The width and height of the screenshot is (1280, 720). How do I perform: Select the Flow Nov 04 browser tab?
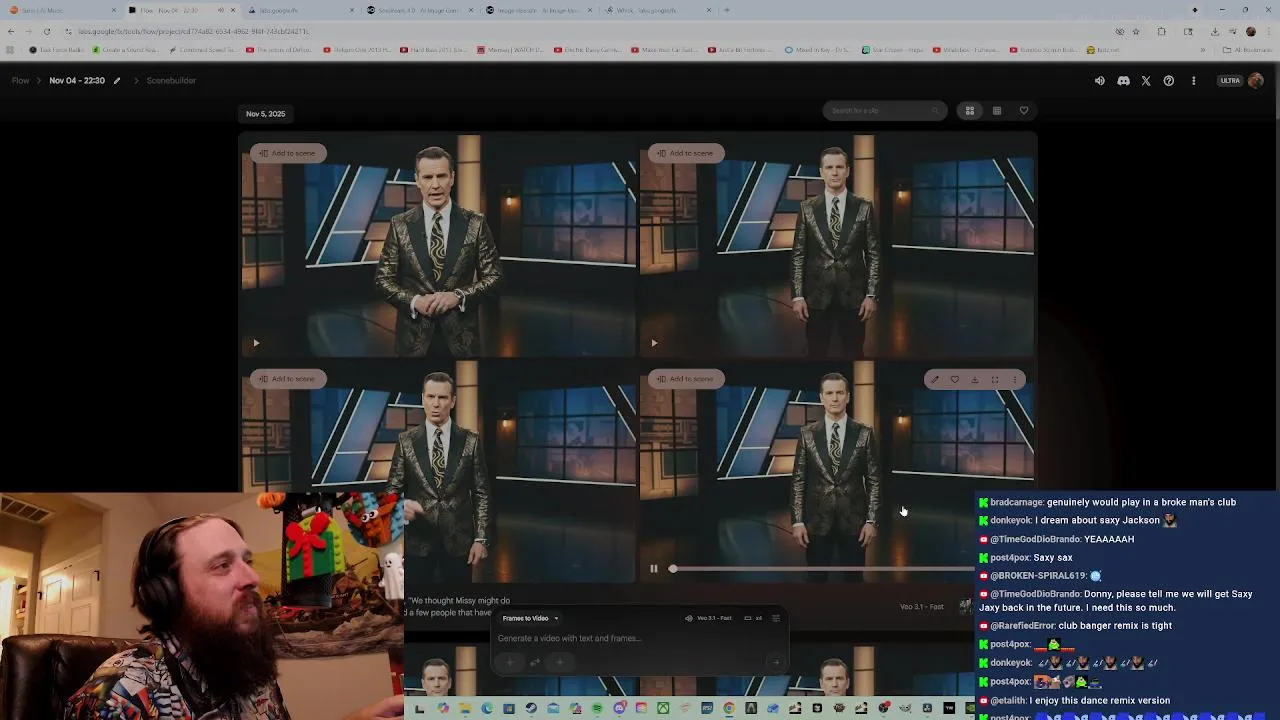(x=180, y=10)
